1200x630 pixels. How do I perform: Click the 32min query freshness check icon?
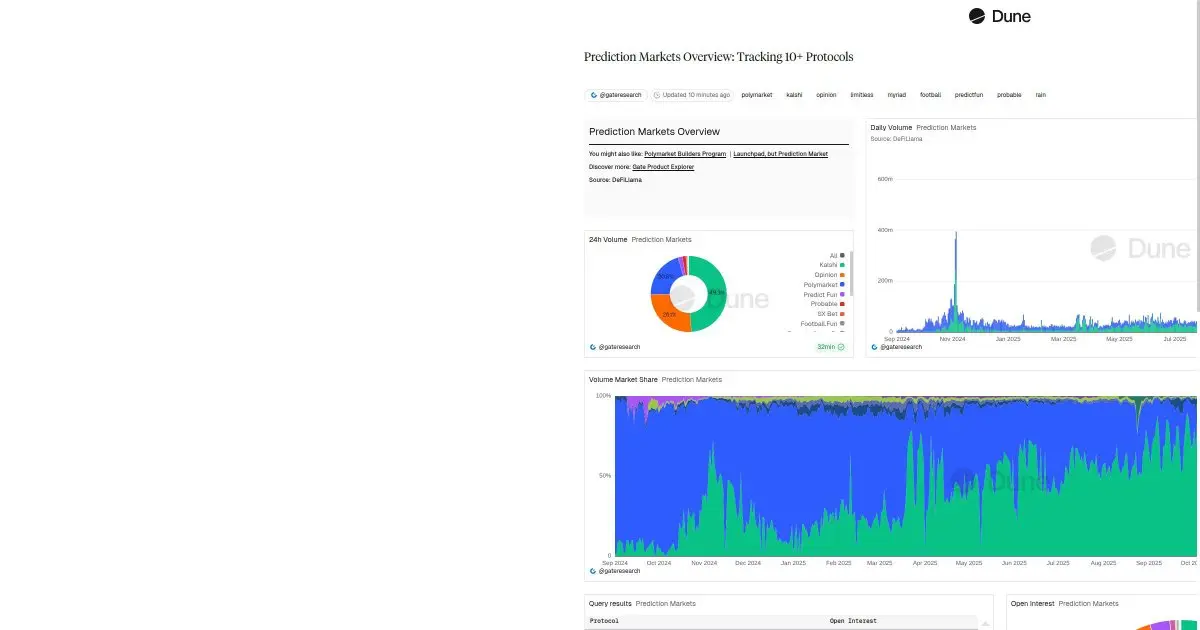[841, 347]
